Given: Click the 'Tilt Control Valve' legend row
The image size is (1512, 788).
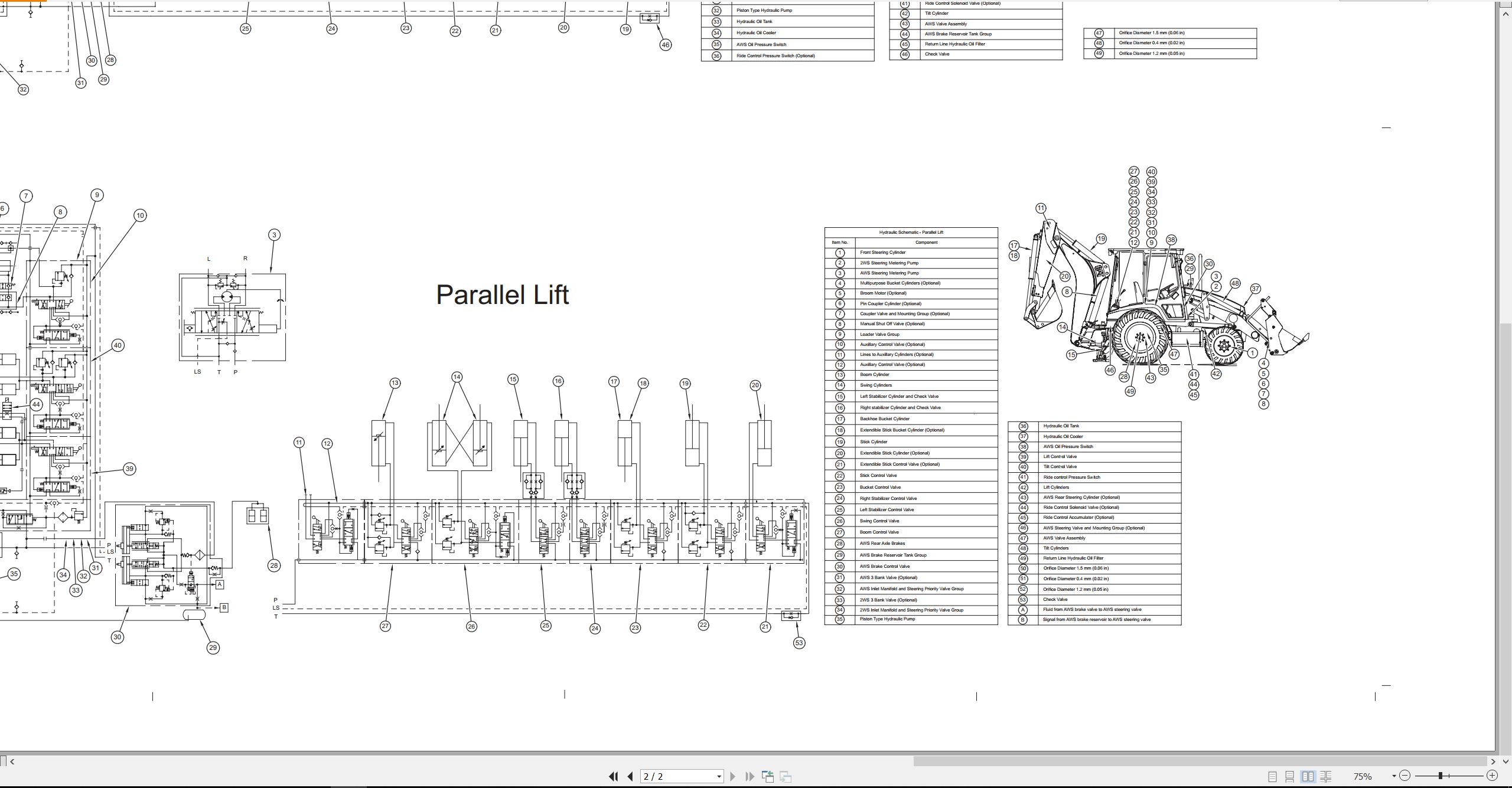Looking at the screenshot, I should coord(1094,467).
